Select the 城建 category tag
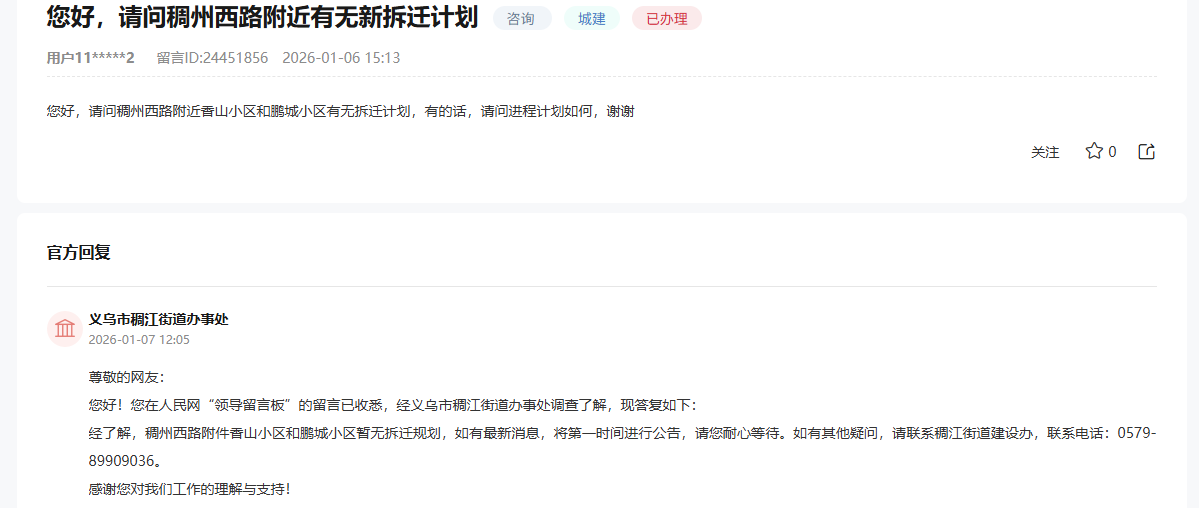 [592, 19]
